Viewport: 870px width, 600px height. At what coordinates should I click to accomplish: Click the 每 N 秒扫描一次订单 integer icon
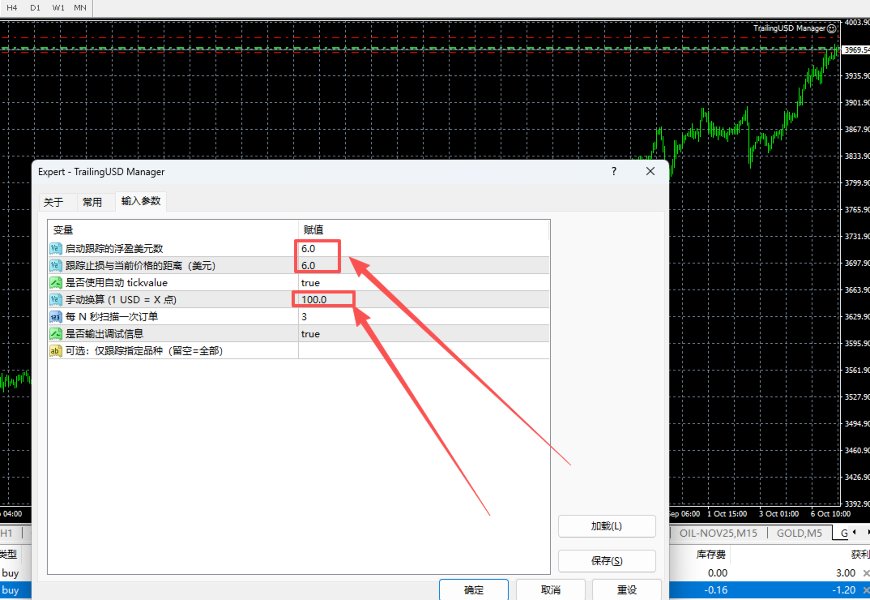coord(55,316)
